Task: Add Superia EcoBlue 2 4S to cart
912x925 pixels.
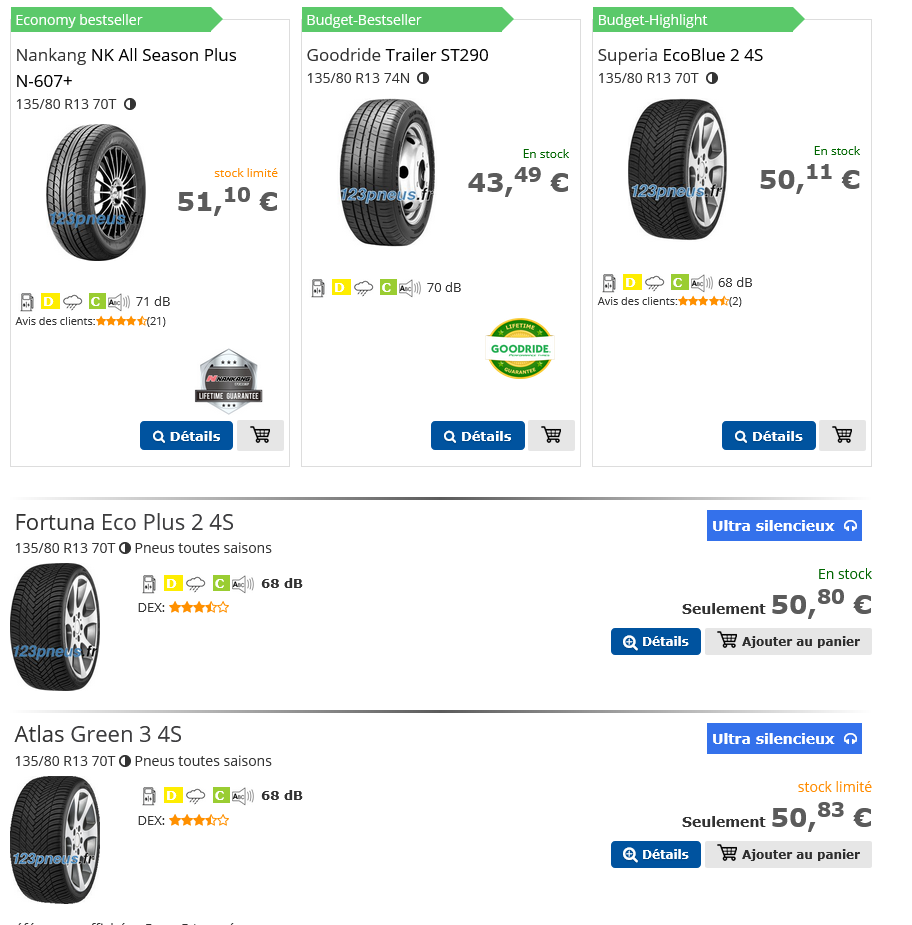Action: 842,436
